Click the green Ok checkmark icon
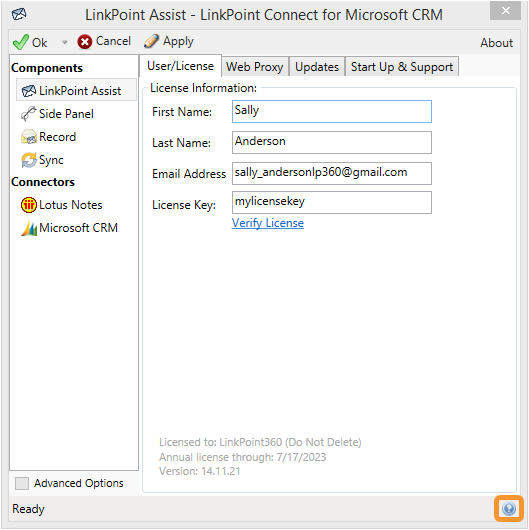 [x=21, y=42]
